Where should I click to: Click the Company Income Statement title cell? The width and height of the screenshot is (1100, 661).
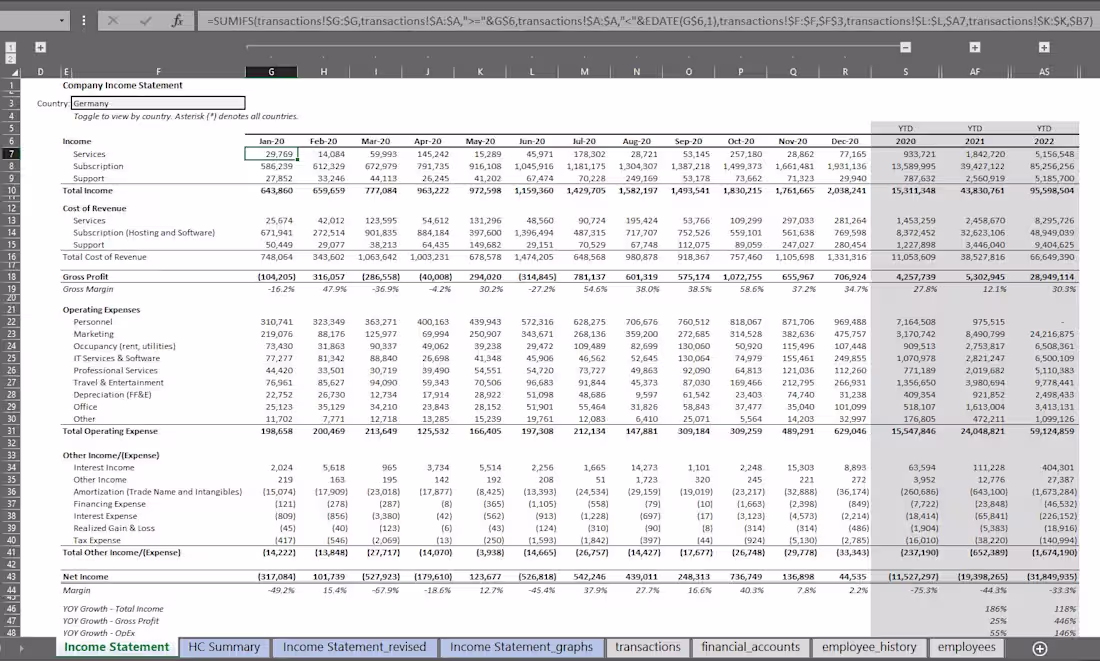click(x=122, y=86)
